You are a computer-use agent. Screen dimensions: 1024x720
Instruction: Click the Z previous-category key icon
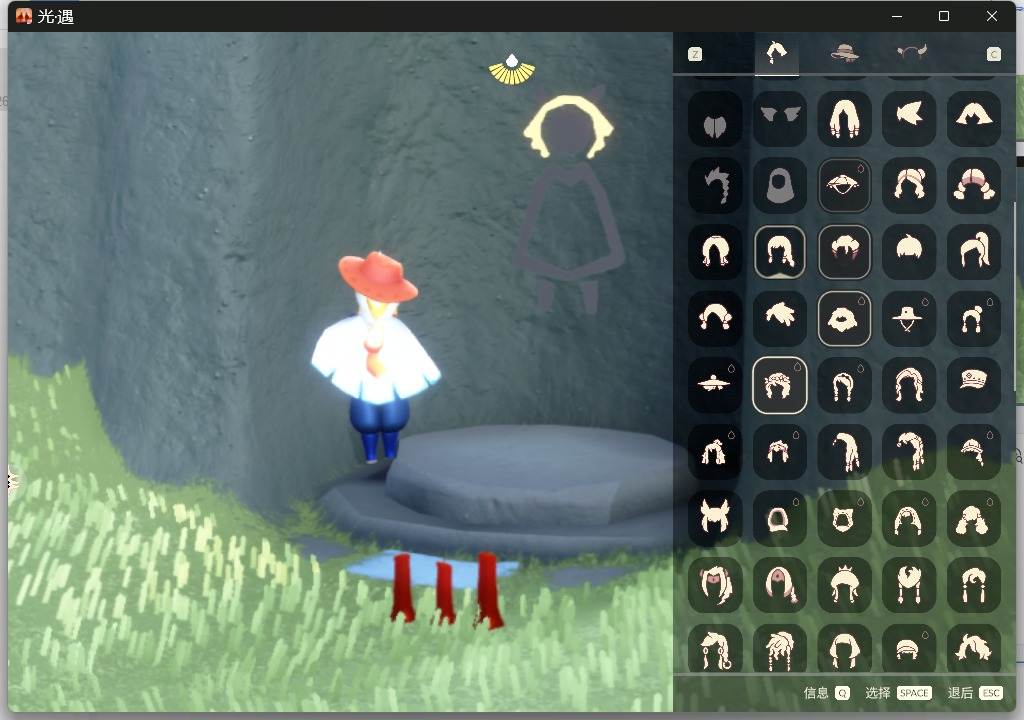click(x=695, y=54)
